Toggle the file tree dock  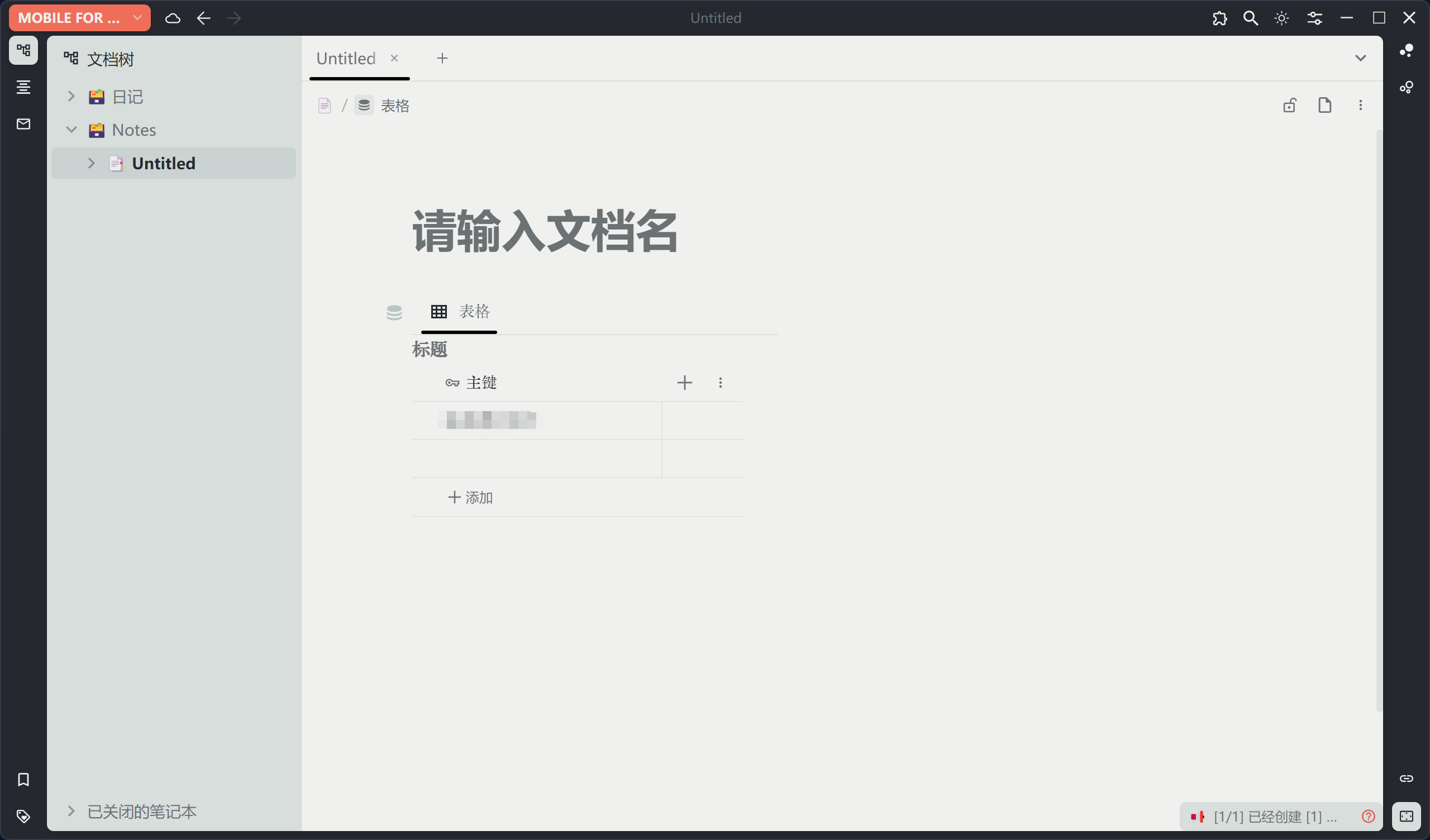pos(23,50)
